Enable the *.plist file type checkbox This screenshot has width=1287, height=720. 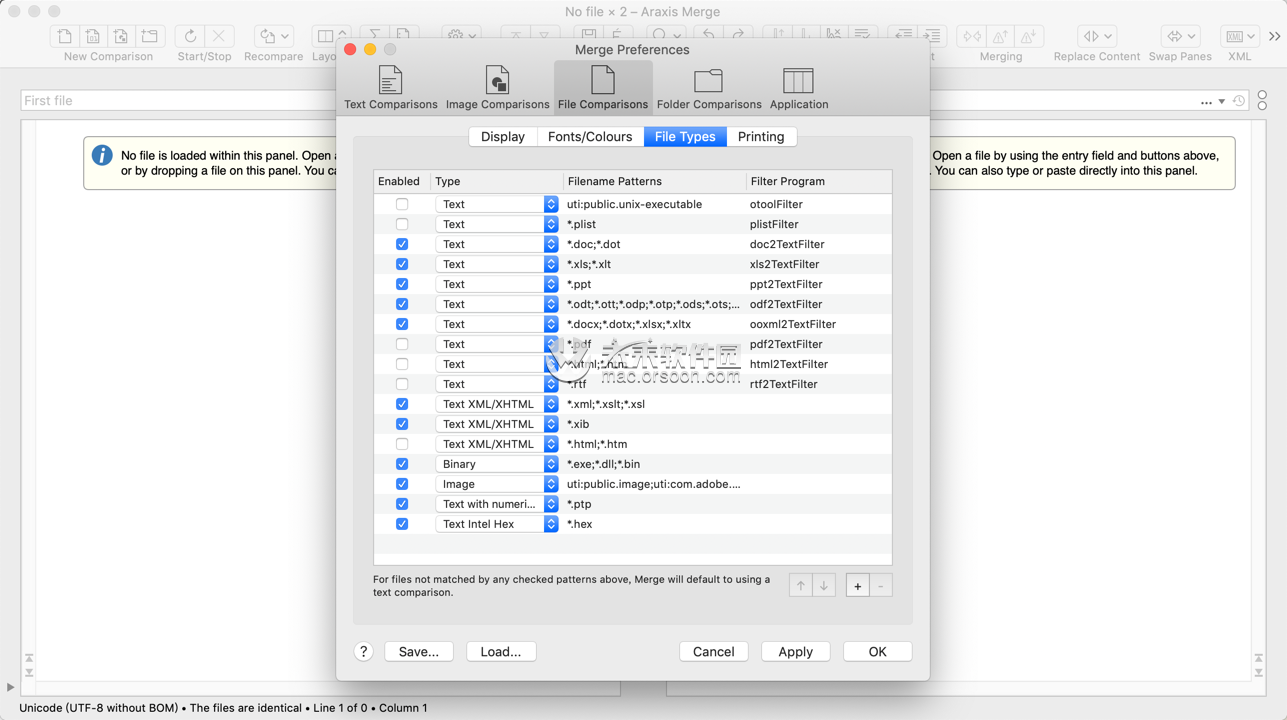[x=402, y=224]
